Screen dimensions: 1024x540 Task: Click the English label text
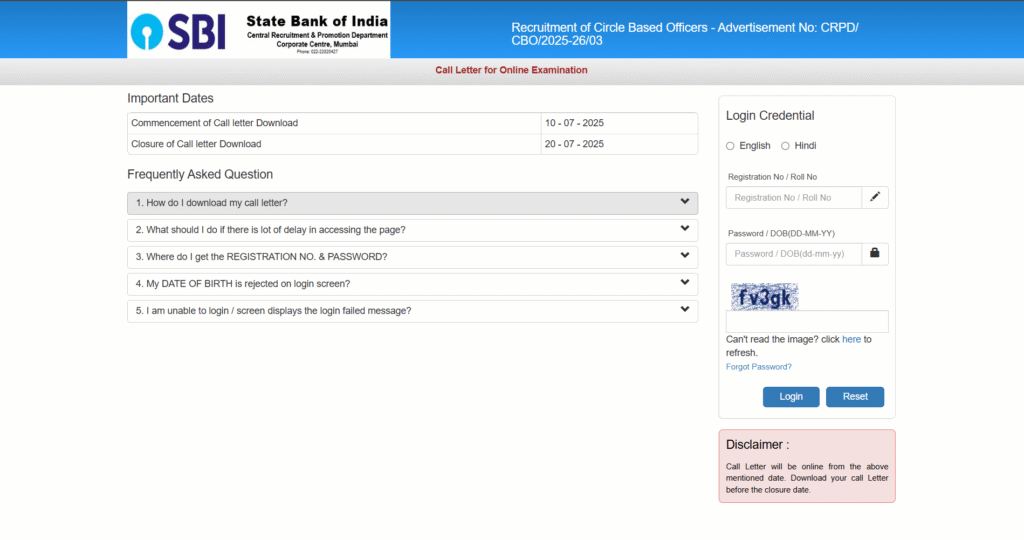click(754, 146)
